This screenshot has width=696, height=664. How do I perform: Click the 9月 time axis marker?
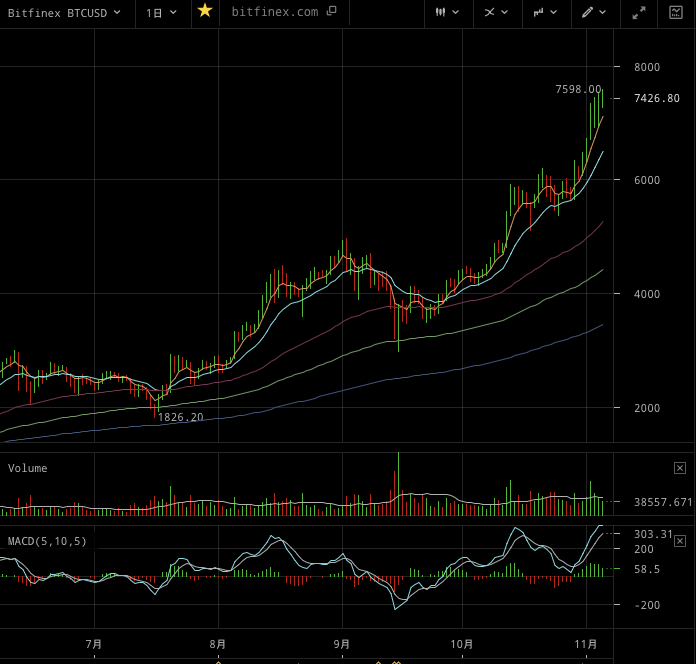(x=341, y=644)
